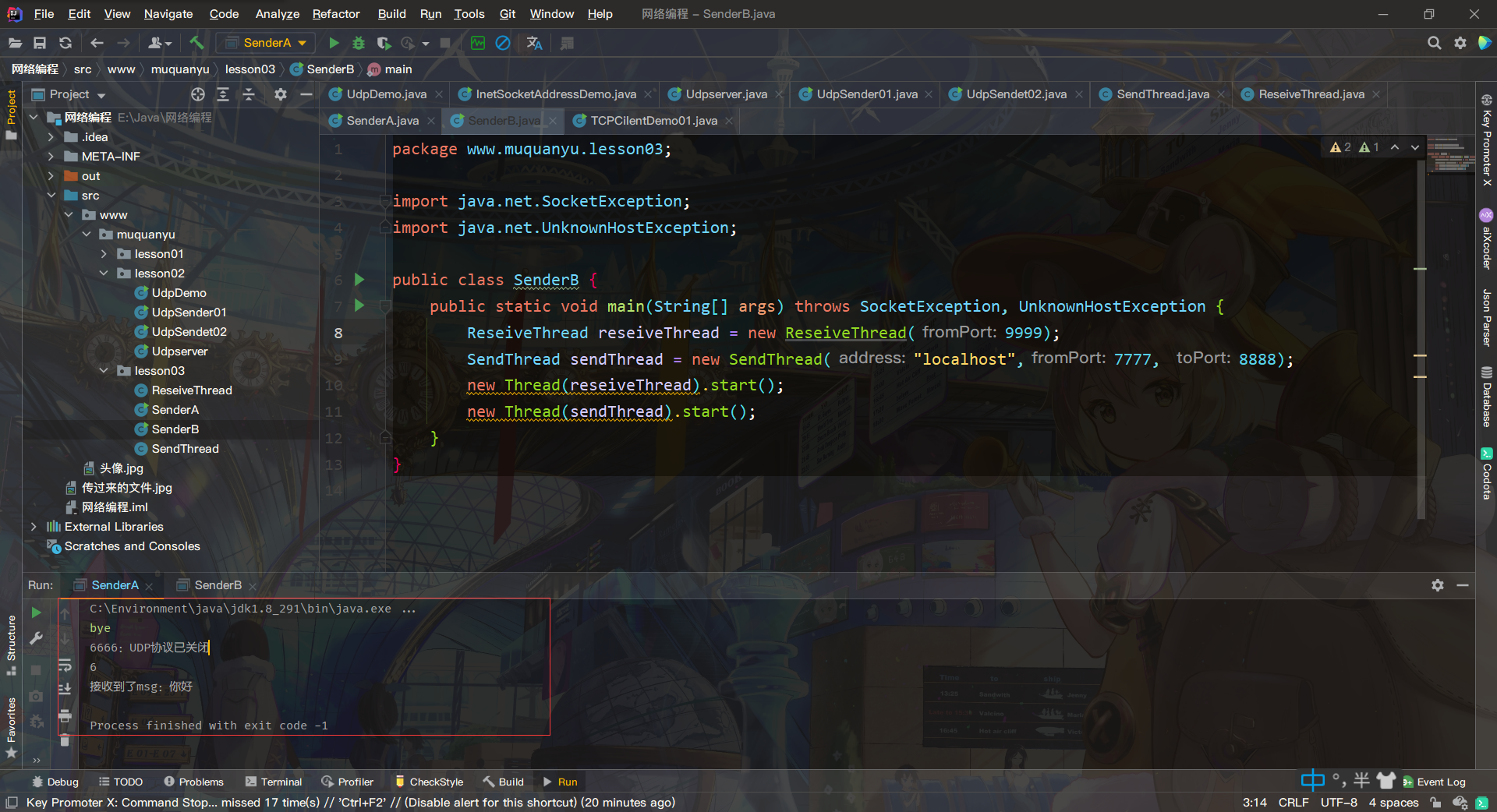Collapse the lesson02 package

(104, 274)
